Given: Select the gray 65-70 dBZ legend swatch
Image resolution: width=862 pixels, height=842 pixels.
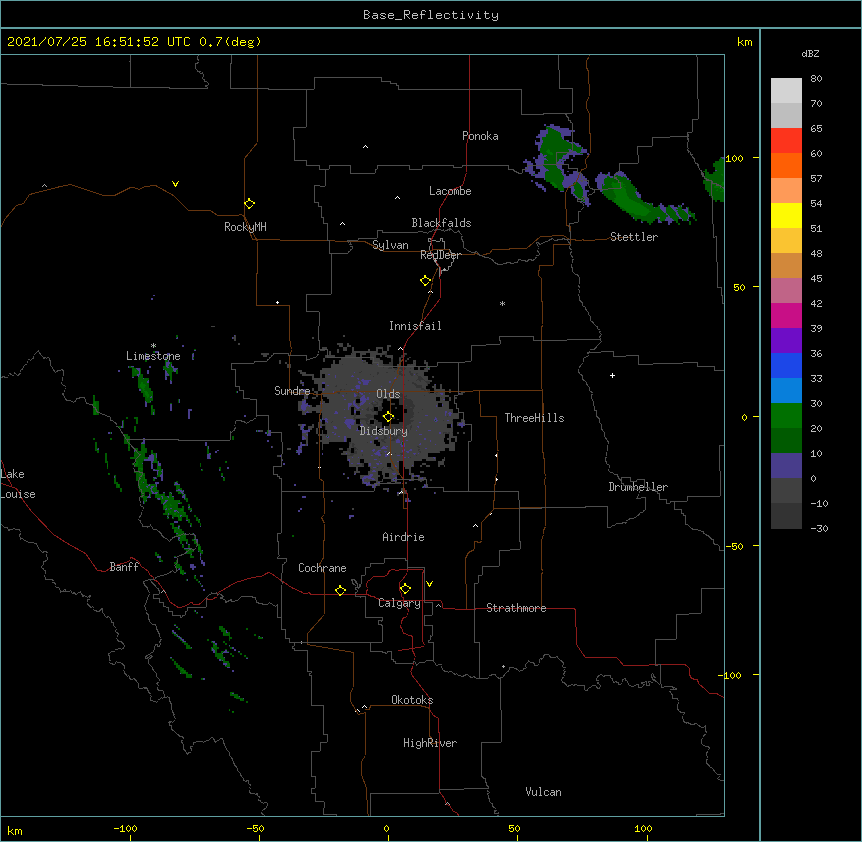Looking at the screenshot, I should (x=786, y=115).
